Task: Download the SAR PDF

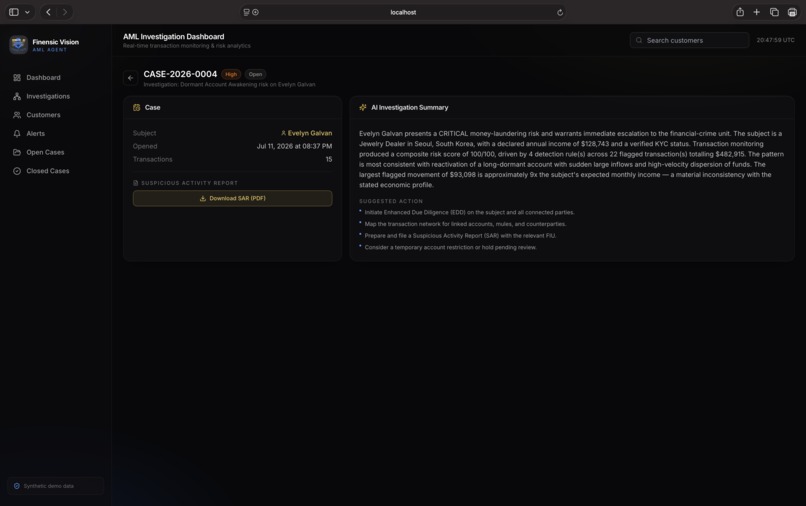Action: (232, 198)
